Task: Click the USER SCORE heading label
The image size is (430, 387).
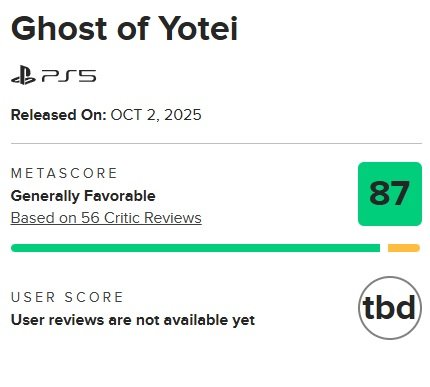Action: coord(67,297)
